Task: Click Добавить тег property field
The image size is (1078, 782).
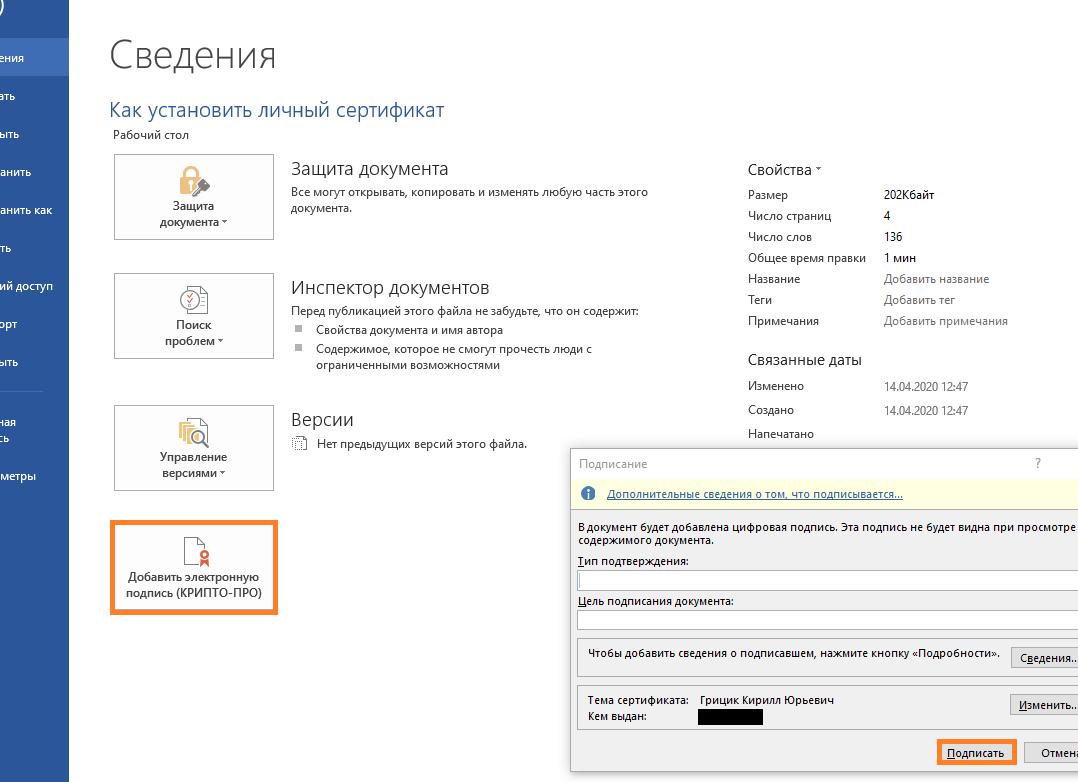Action: click(919, 300)
